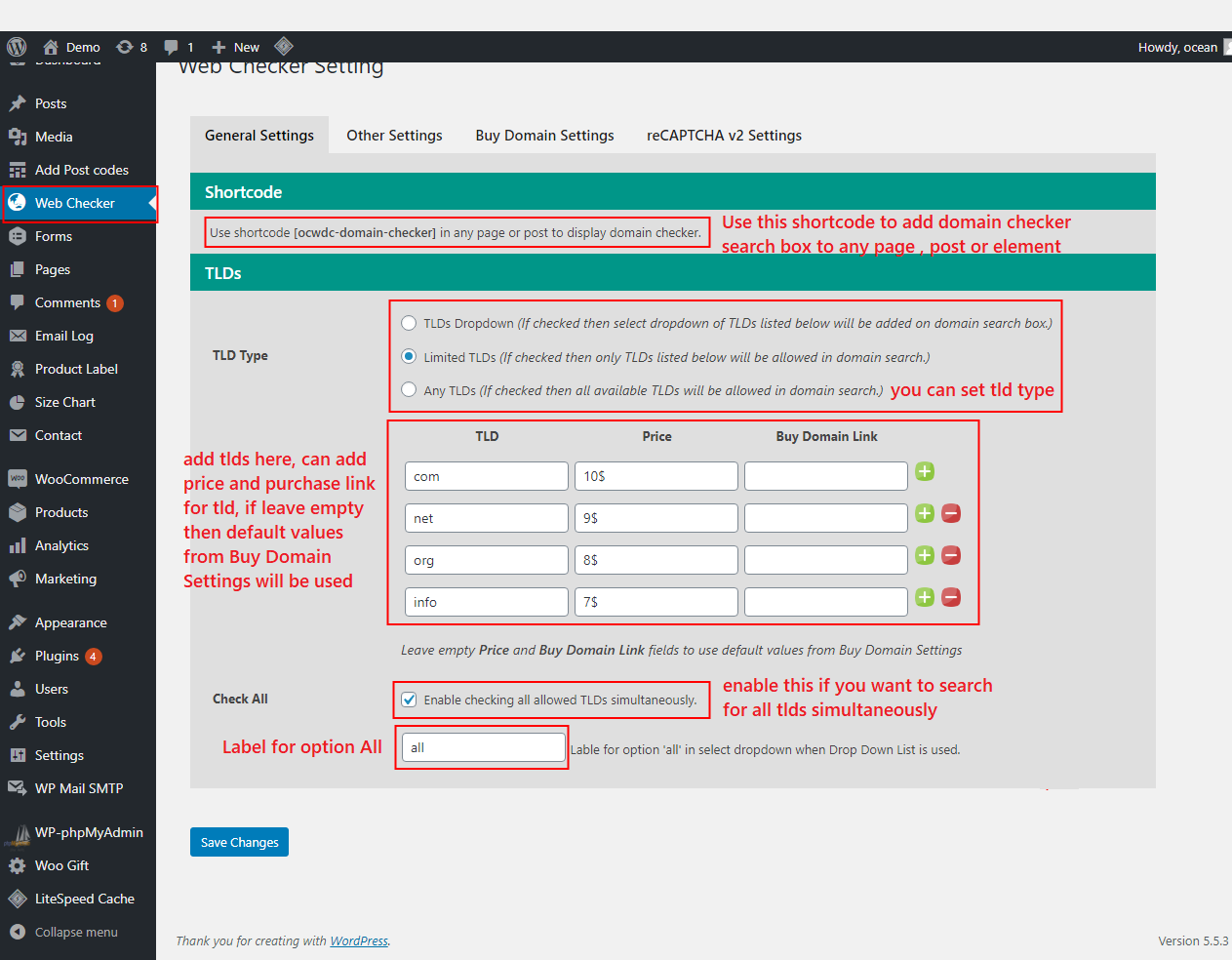Switch to the Buy Domain Settings tab
This screenshot has width=1232, height=960.
[544, 135]
